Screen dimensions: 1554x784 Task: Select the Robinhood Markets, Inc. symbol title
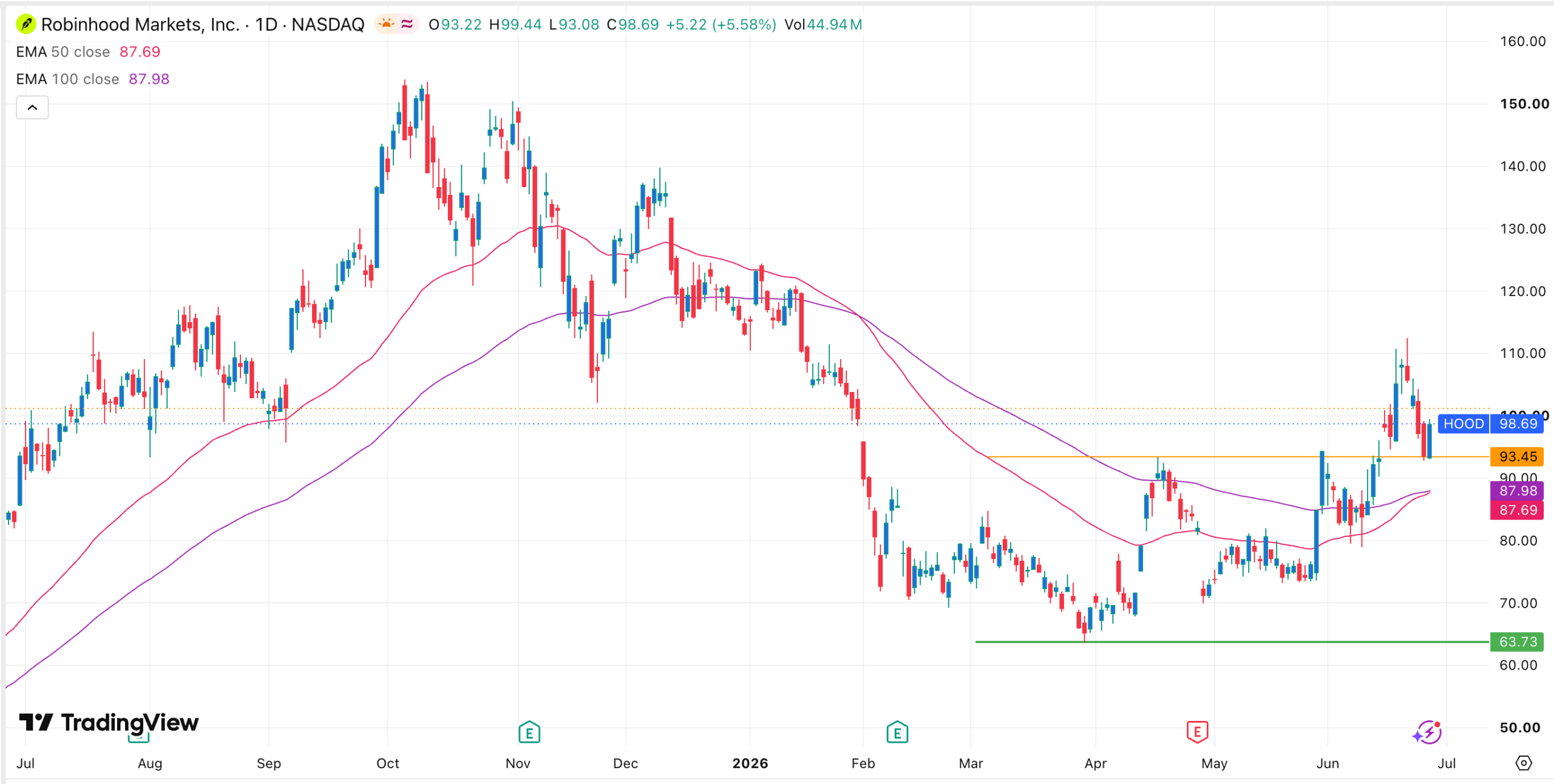tap(141, 24)
